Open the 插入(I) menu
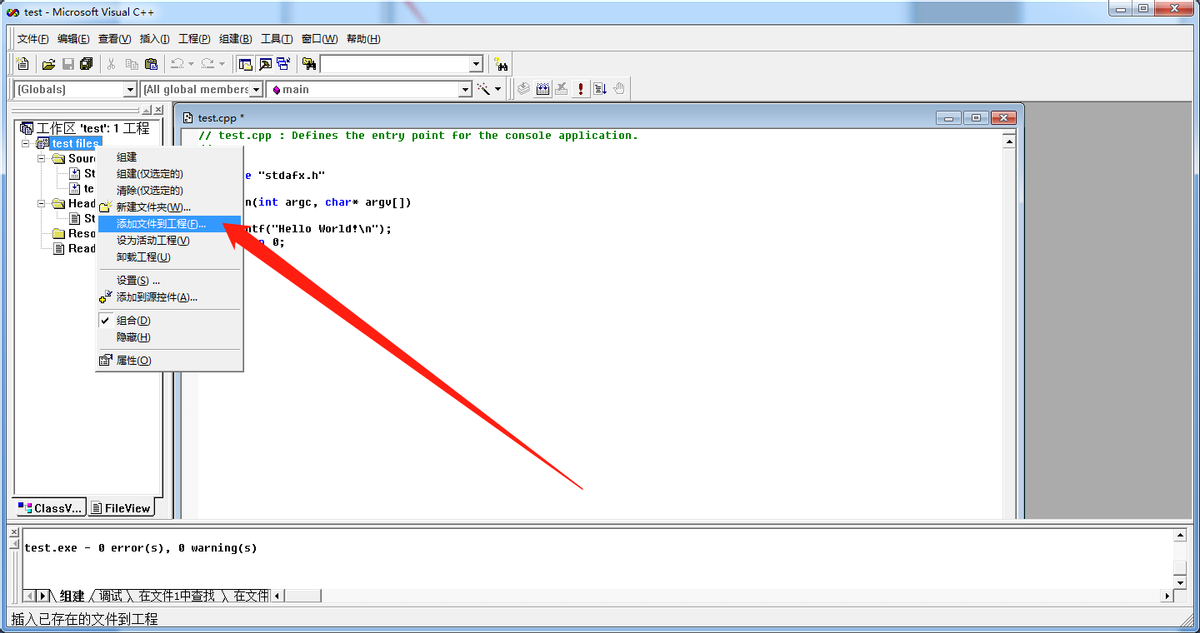This screenshot has width=1200, height=633. [155, 39]
